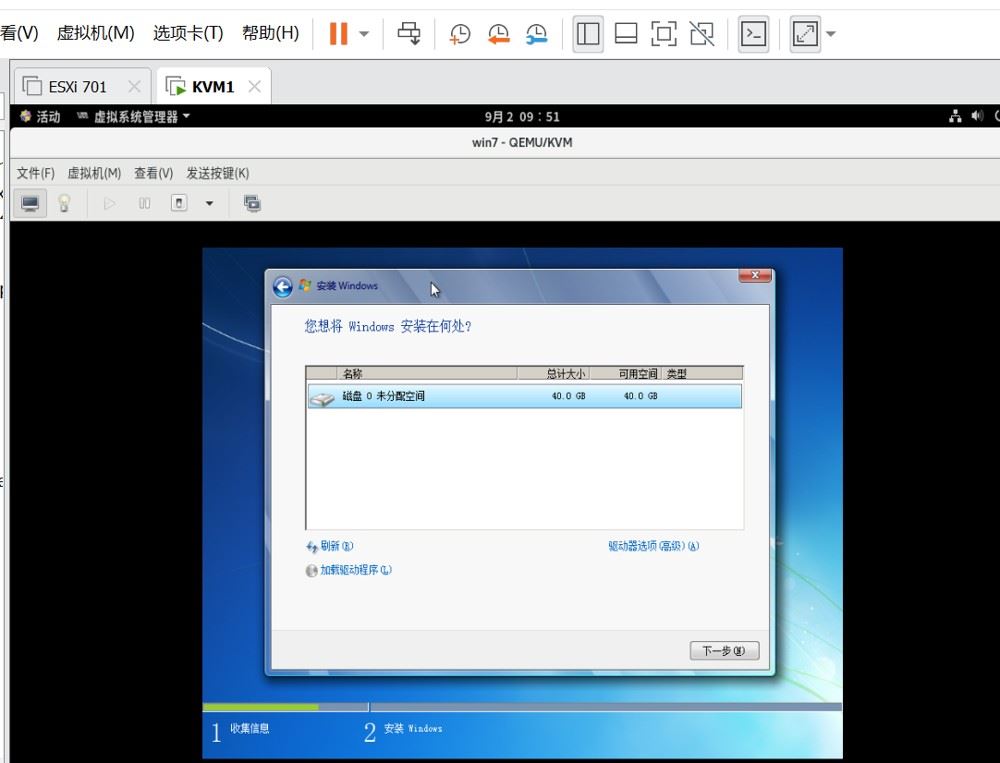Viewport: 1000px width, 763px height.
Task: Select the KVM1 tab
Action: pyautogui.click(x=212, y=86)
